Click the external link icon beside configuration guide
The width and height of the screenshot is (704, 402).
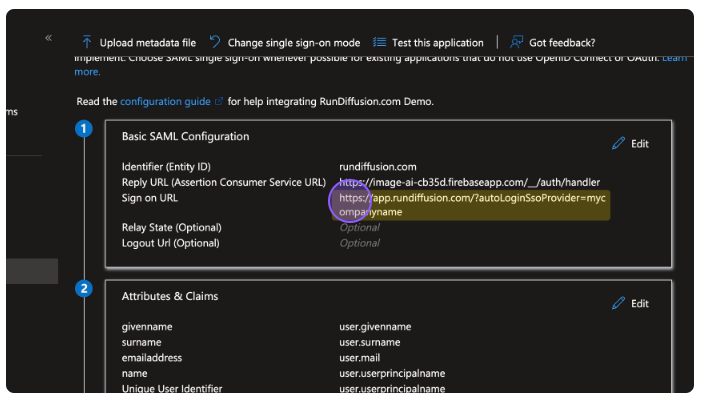219,102
